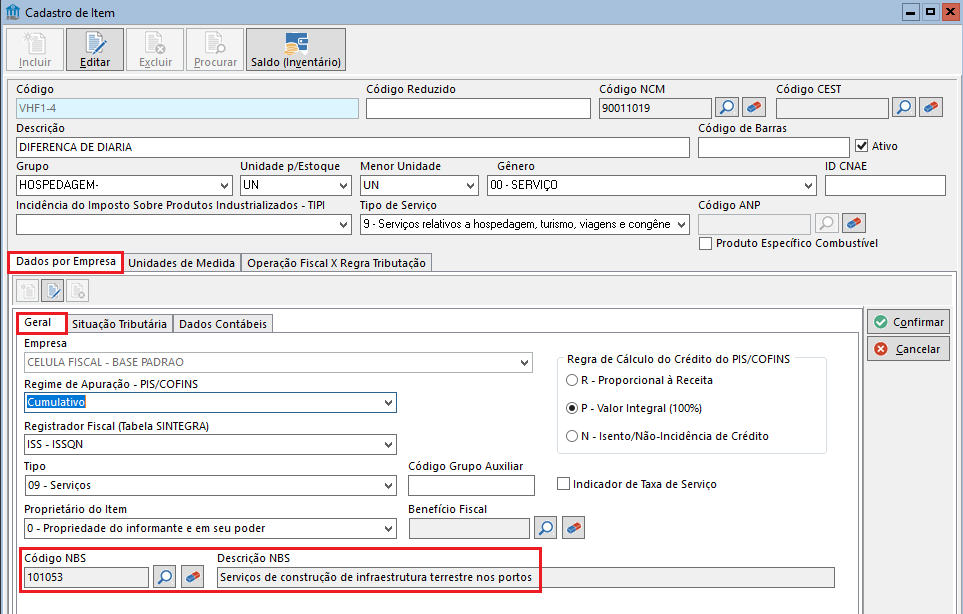Click the Código de Barras input field
The height and width of the screenshot is (614, 963).
point(774,147)
